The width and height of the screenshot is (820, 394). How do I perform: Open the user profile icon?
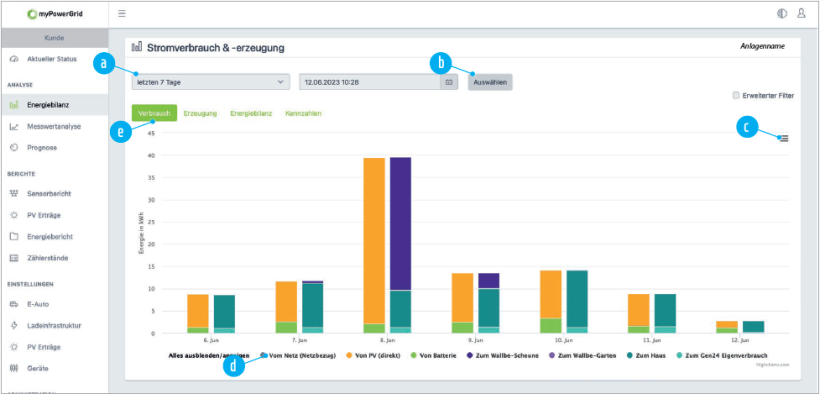pos(801,14)
